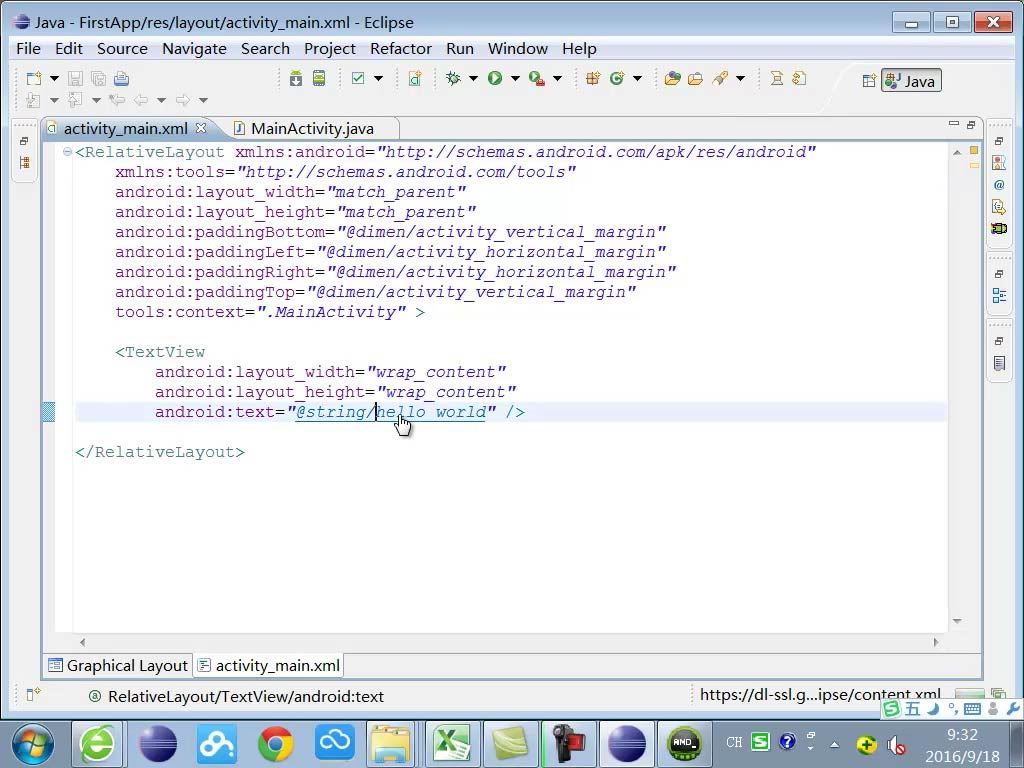Click the @string/hello_world resource link
This screenshot has height=768, width=1024.
click(x=391, y=412)
